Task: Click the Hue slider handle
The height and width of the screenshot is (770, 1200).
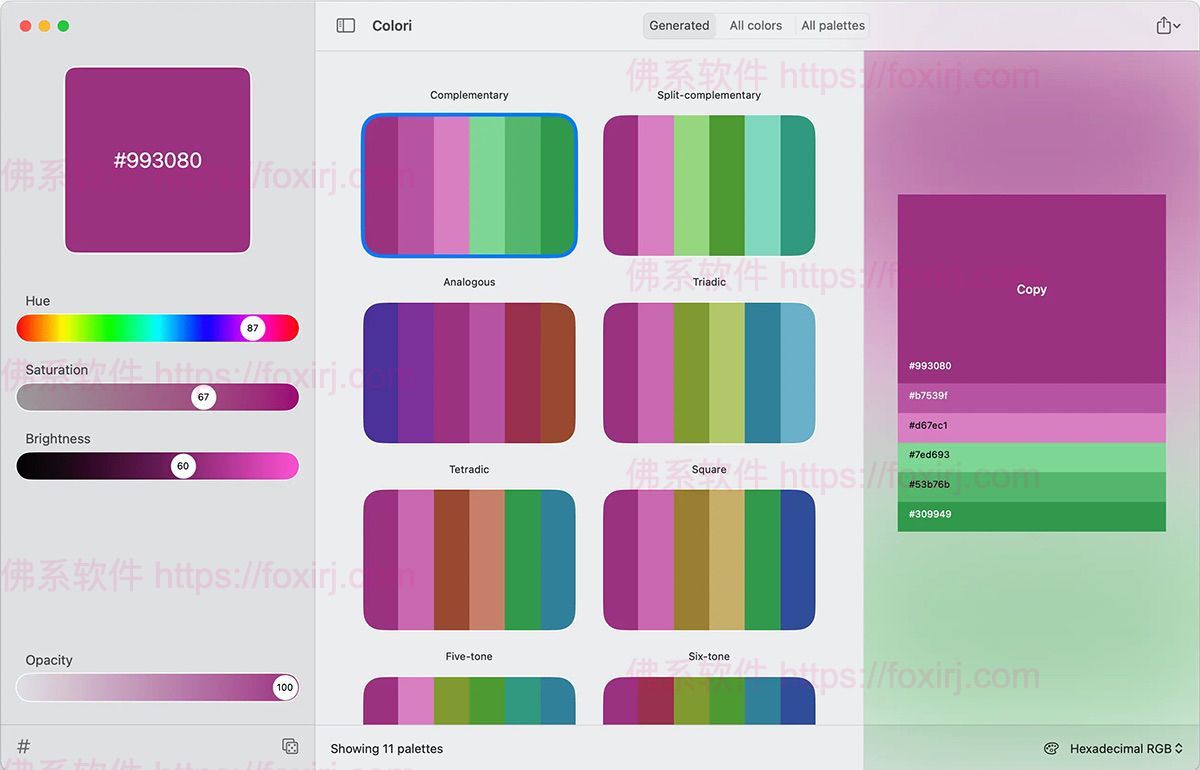Action: click(253, 327)
